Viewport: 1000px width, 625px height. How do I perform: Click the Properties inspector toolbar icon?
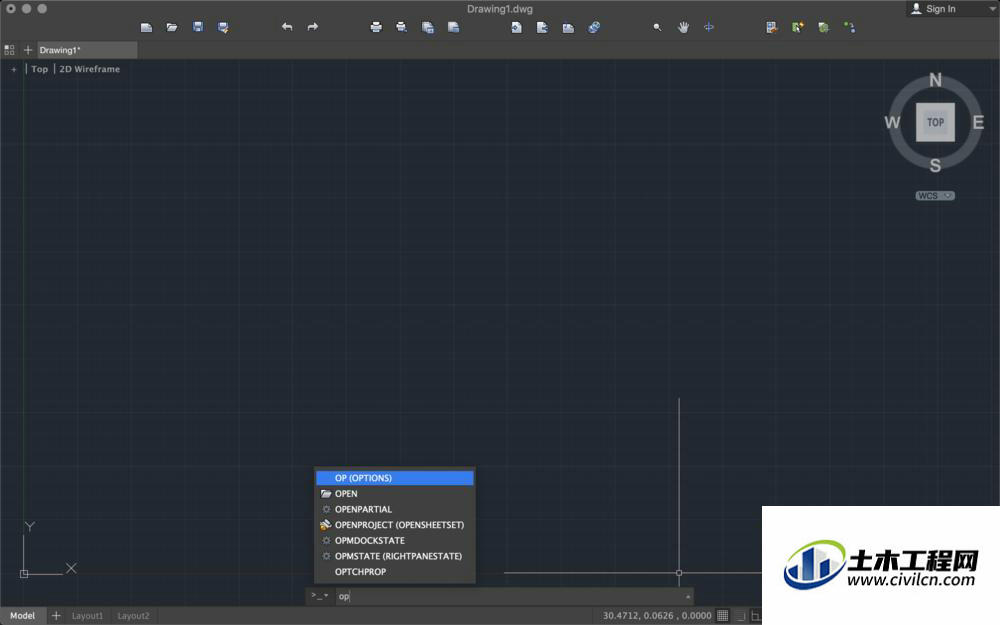pos(772,27)
